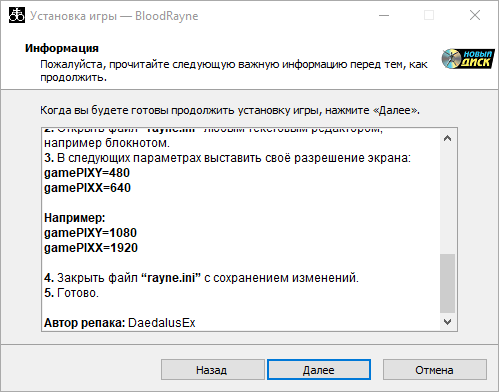Close the installer window
The height and width of the screenshot is (392, 499).
click(x=475, y=15)
